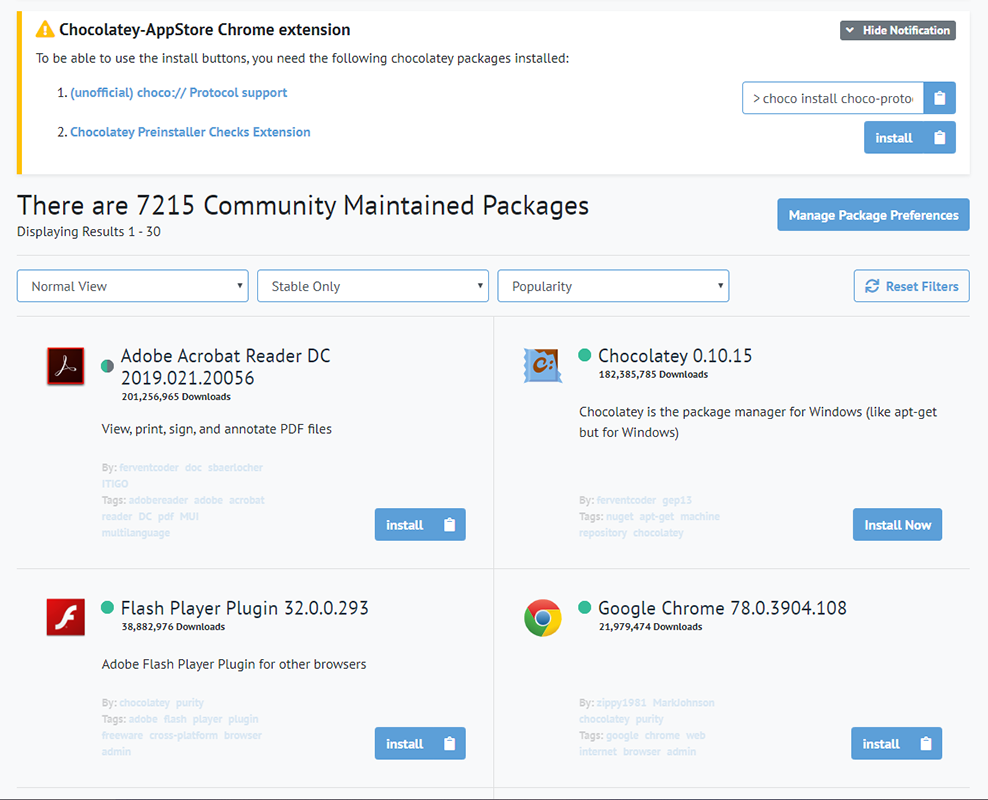This screenshot has width=988, height=800.
Task: Click the Chocolatey package icon
Action: coord(542,366)
